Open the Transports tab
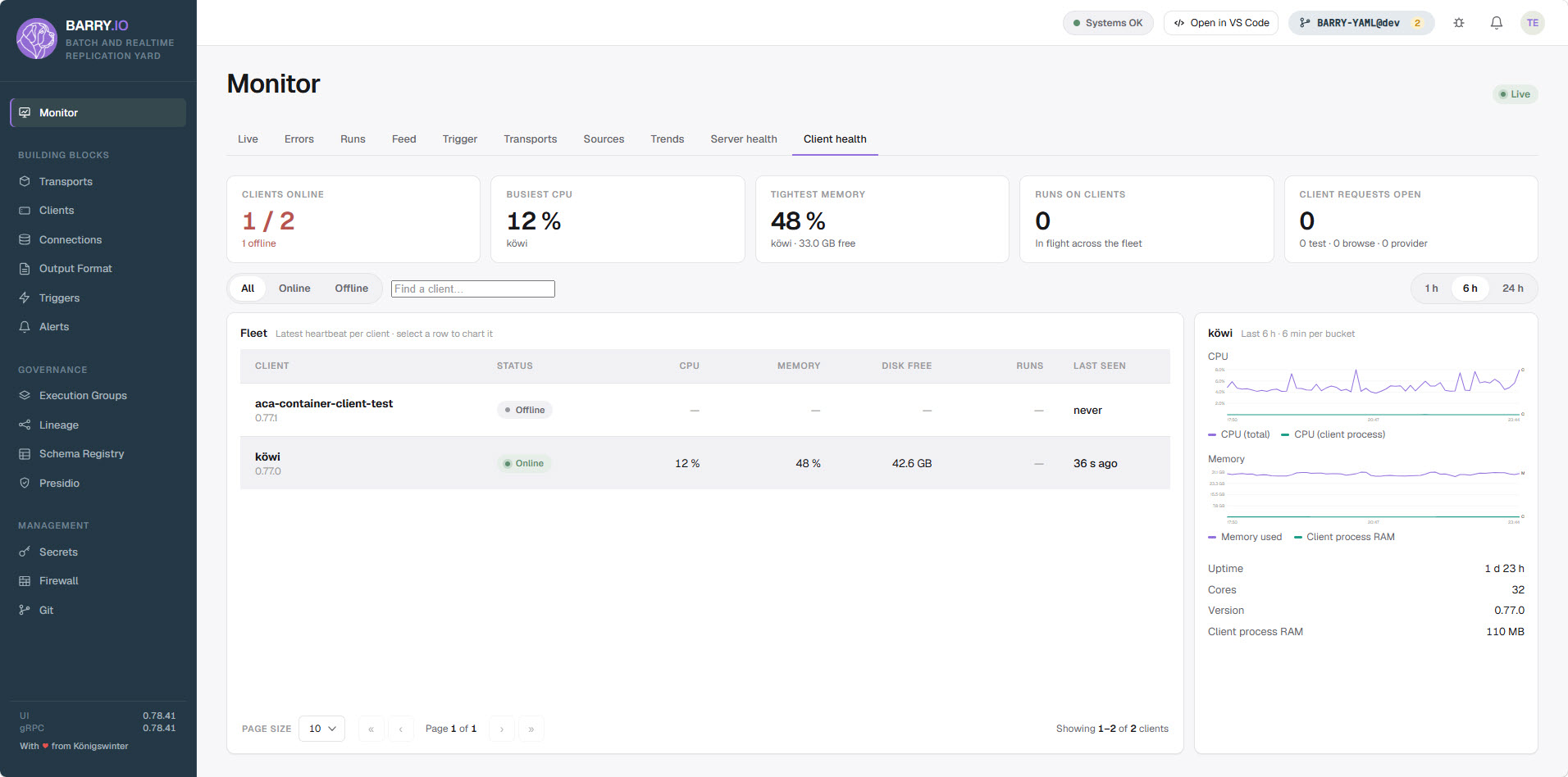The height and width of the screenshot is (777, 1568). 530,139
